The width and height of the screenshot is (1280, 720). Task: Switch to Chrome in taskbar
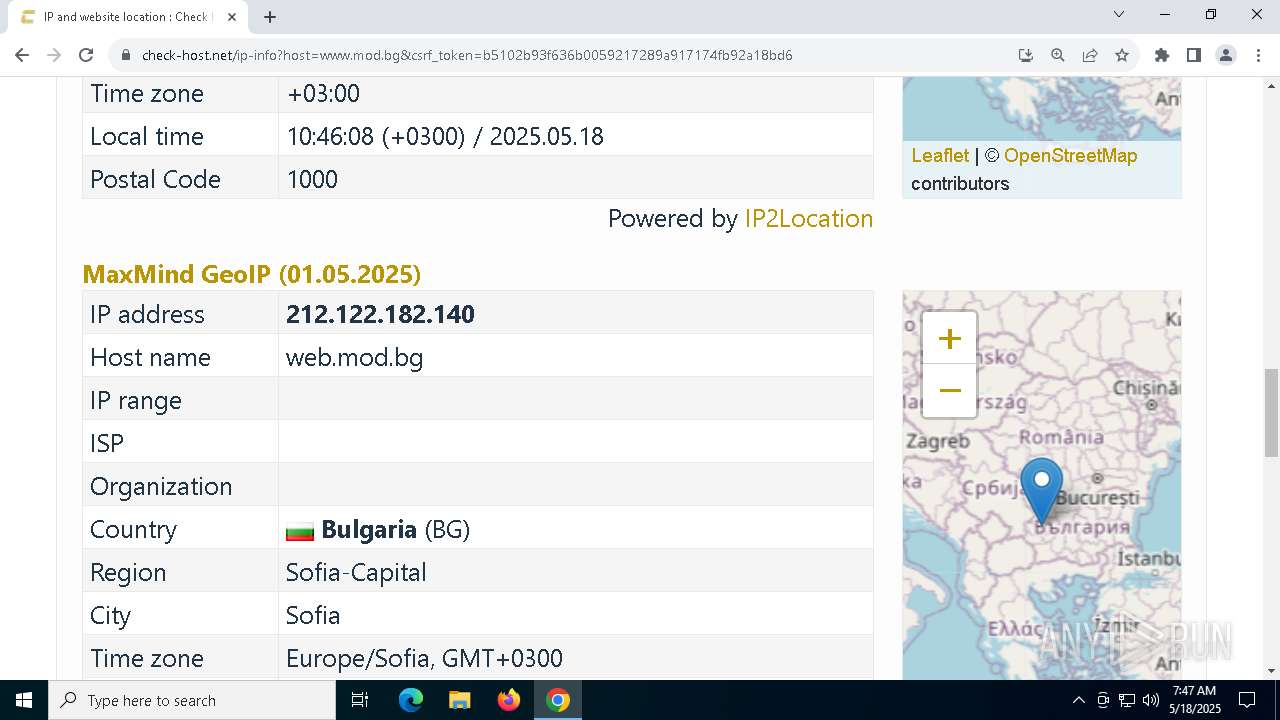coord(558,700)
